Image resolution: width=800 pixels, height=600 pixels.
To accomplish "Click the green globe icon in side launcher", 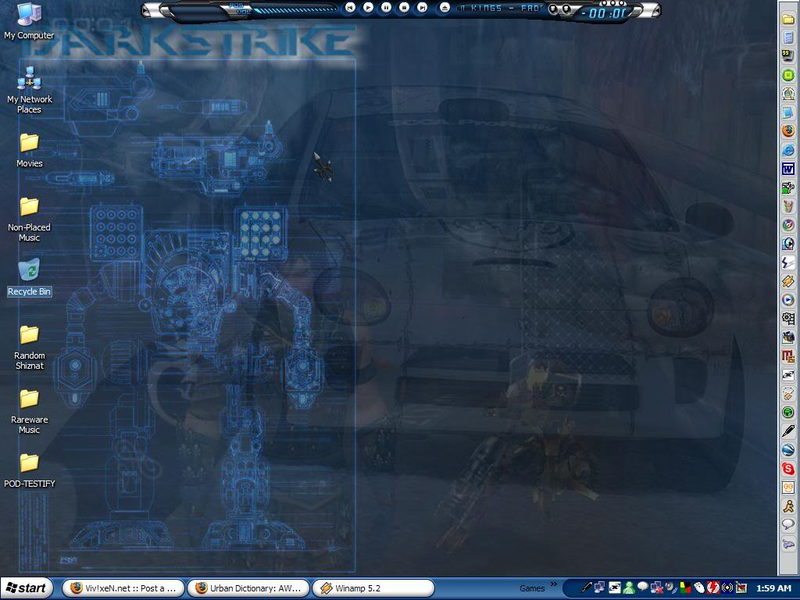I will click(788, 412).
